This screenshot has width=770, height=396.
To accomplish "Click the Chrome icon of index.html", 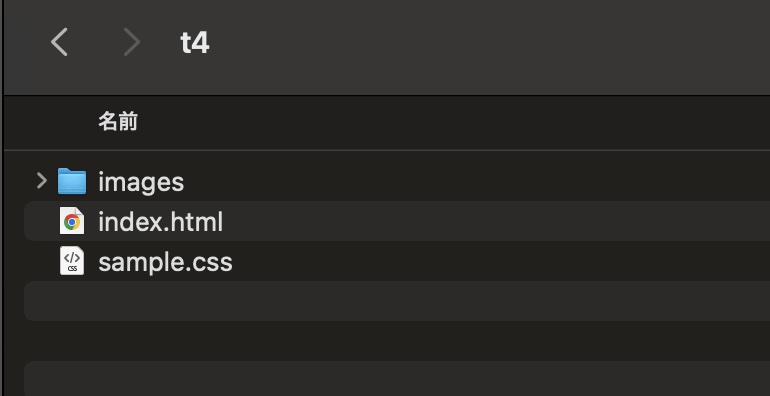I will (72, 221).
